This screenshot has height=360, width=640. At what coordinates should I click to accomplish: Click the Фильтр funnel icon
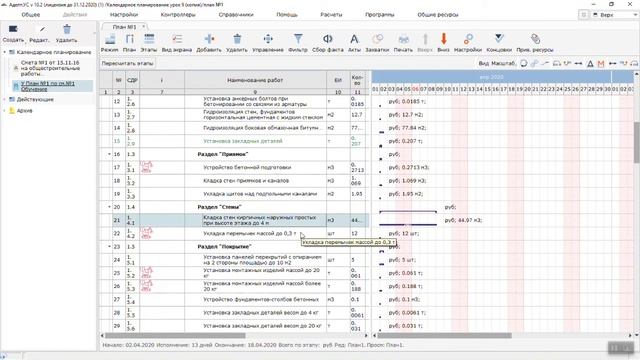pyautogui.click(x=298, y=39)
